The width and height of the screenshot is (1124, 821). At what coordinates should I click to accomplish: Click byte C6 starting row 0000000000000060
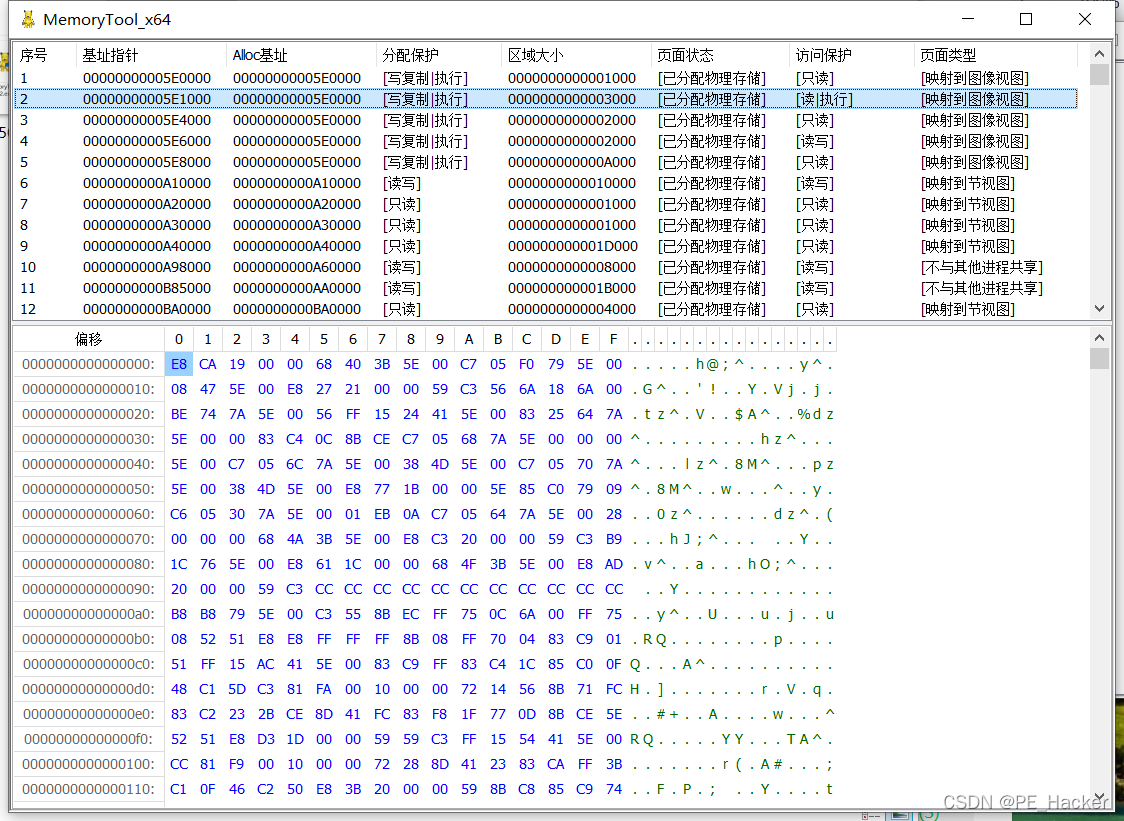point(178,514)
